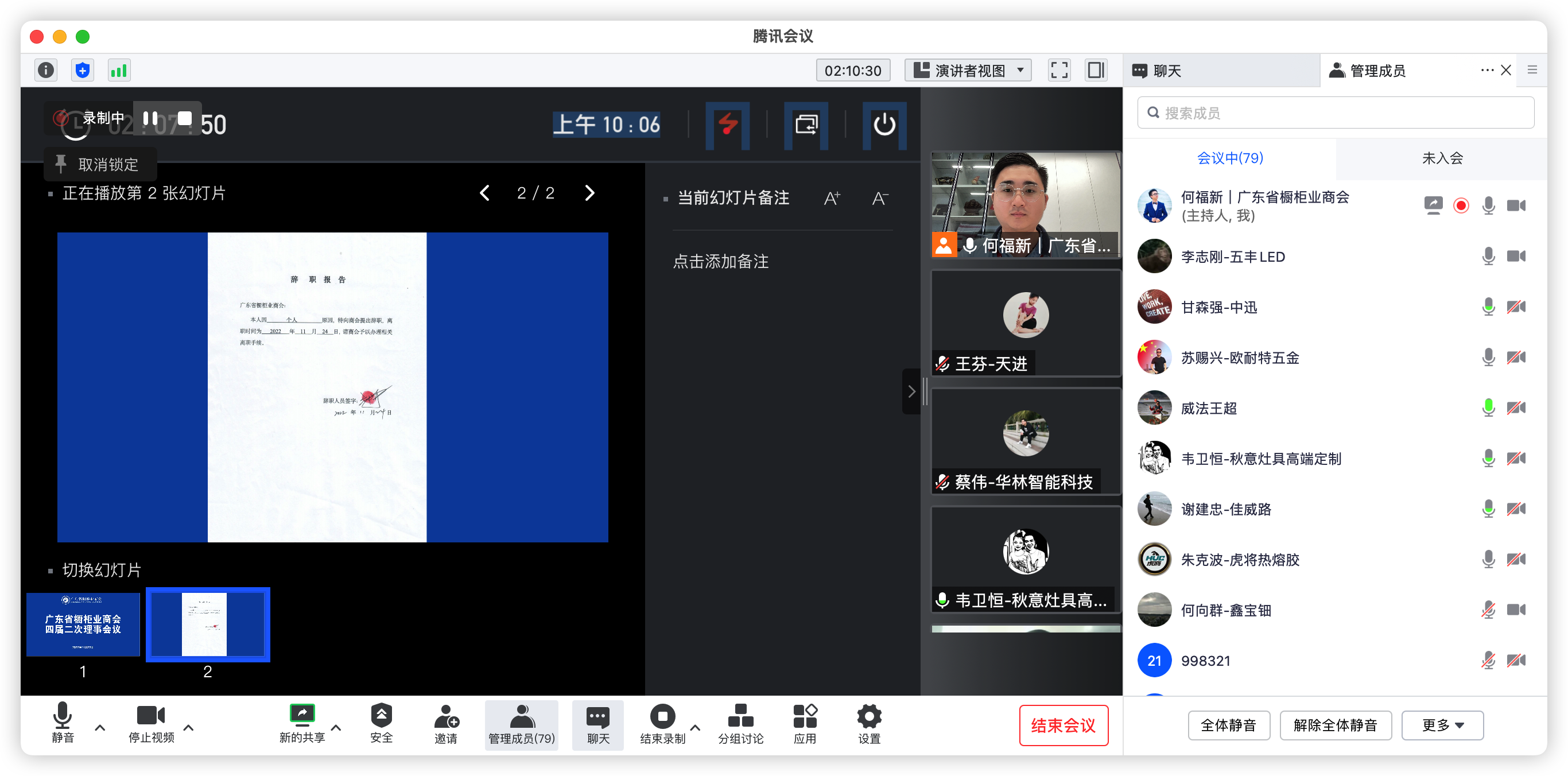
Task: Mute microphone with 静音 button
Action: (x=63, y=724)
